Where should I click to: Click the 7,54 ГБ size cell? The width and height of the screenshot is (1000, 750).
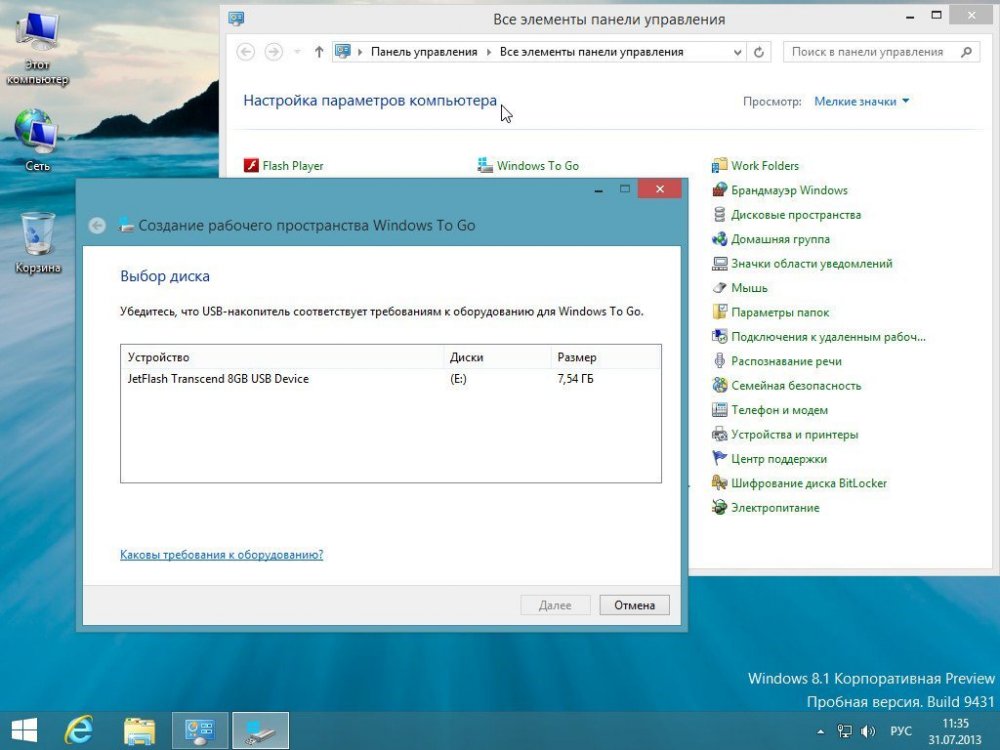click(575, 379)
